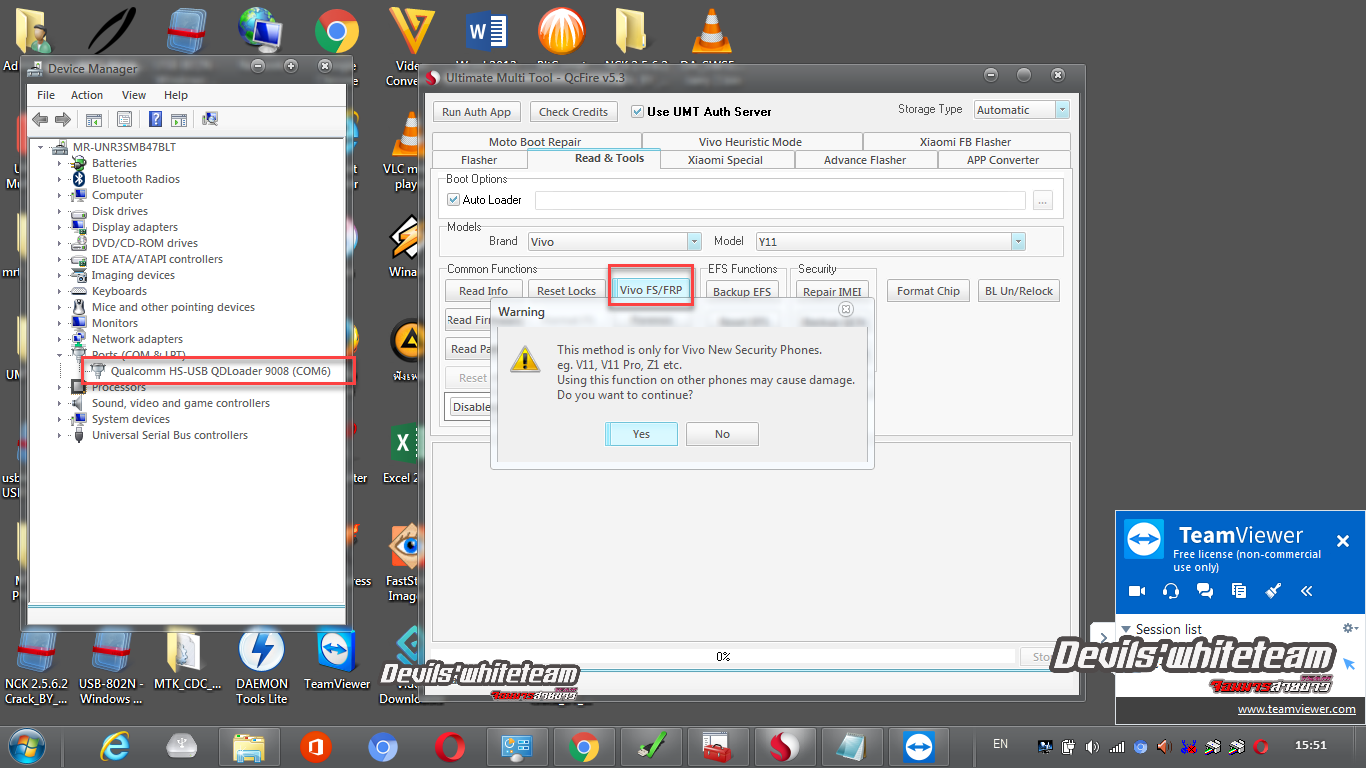Select Qualcomm HS-USB QDLoader 9008 (COM6) device
Image resolution: width=1366 pixels, height=768 pixels.
[x=220, y=371]
